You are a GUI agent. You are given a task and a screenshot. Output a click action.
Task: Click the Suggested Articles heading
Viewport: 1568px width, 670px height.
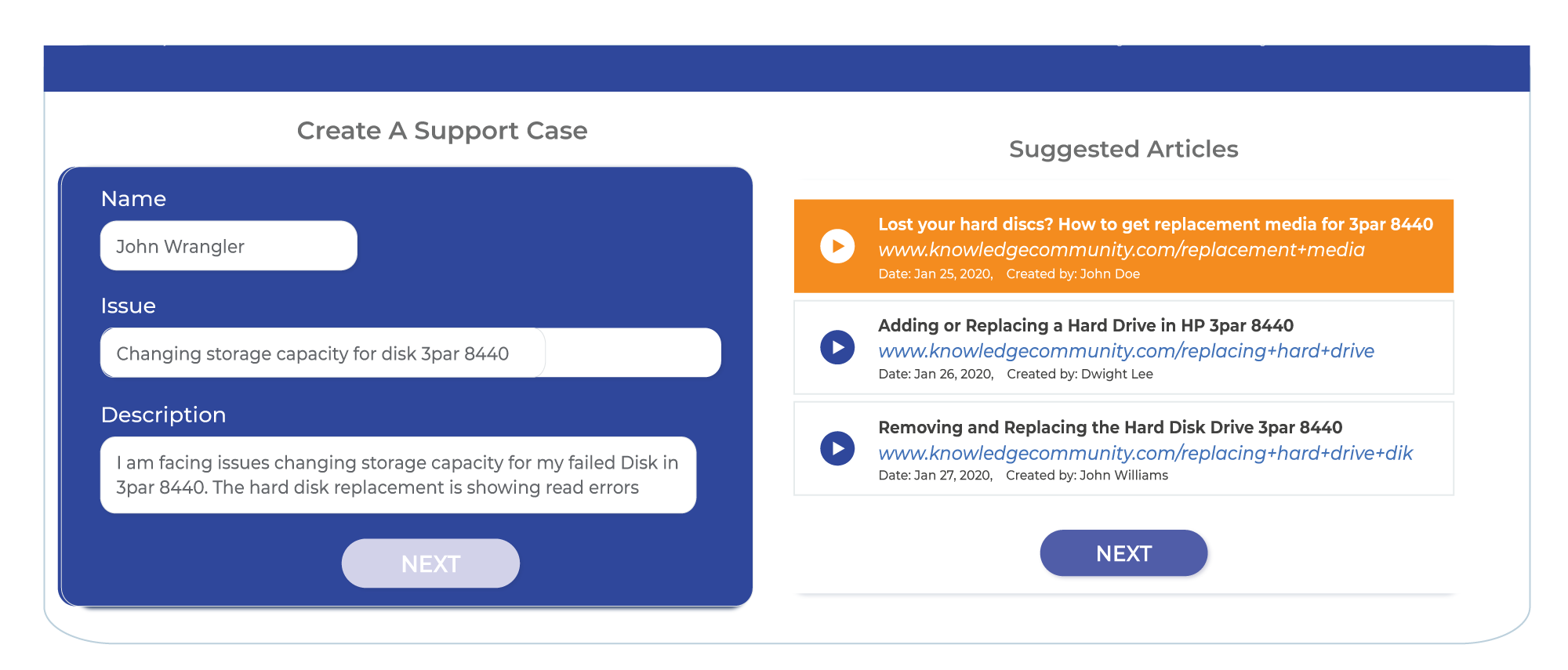pyautogui.click(x=1123, y=149)
